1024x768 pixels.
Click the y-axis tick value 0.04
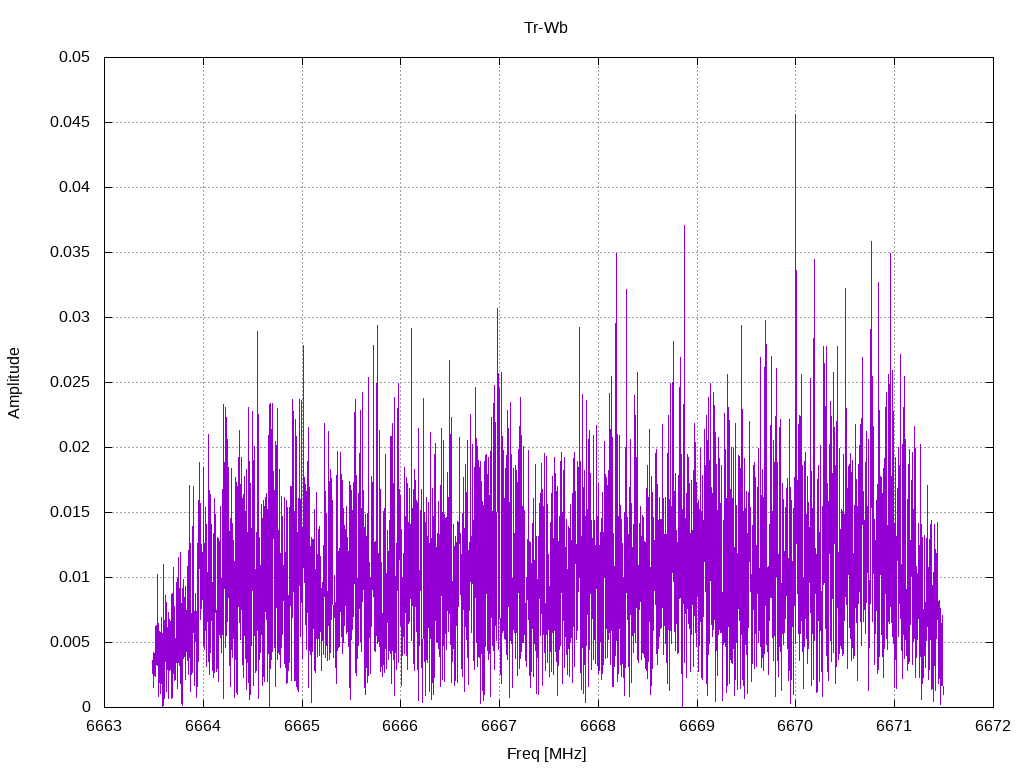74,187
